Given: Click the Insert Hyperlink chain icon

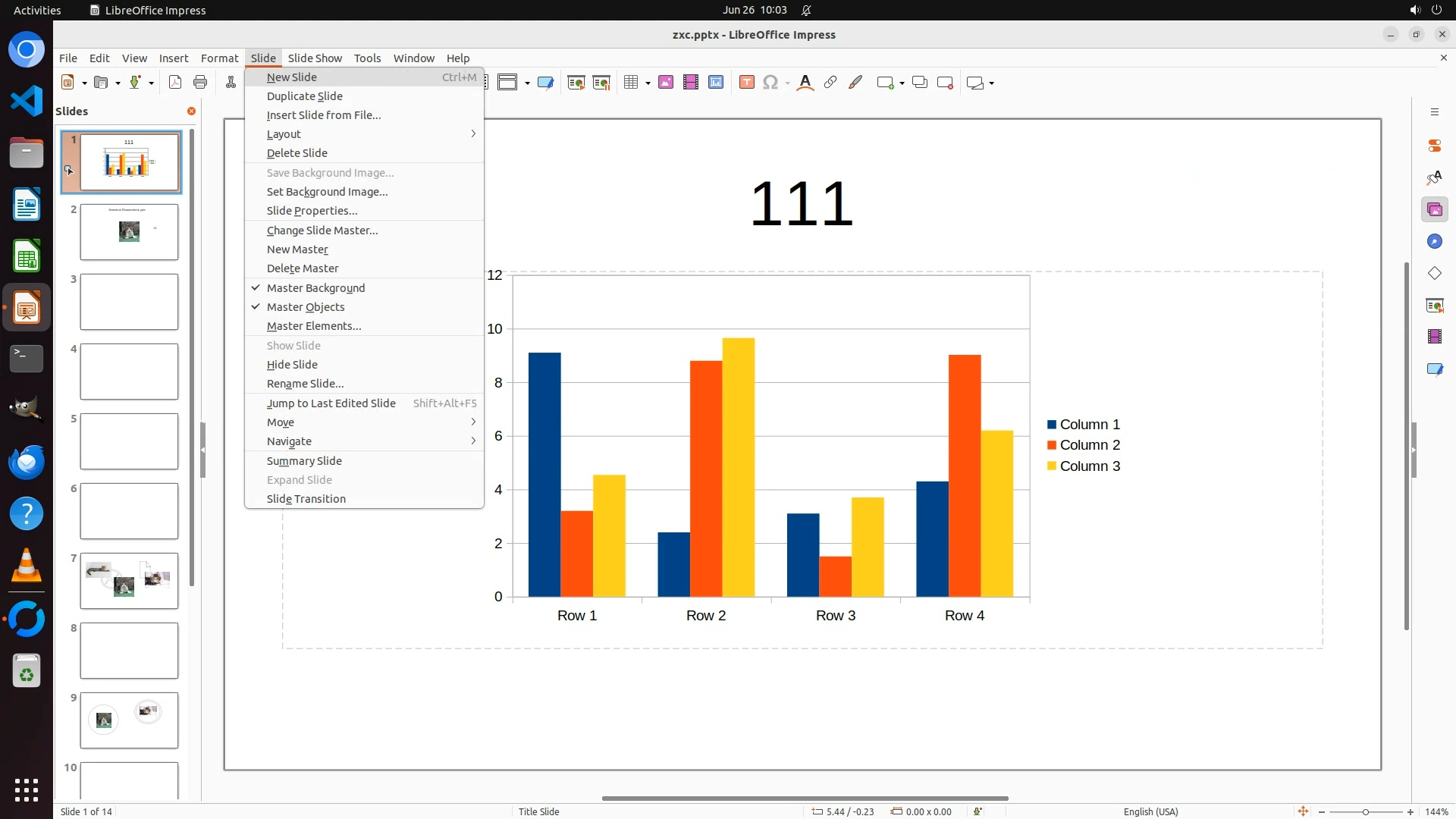Looking at the screenshot, I should [830, 83].
